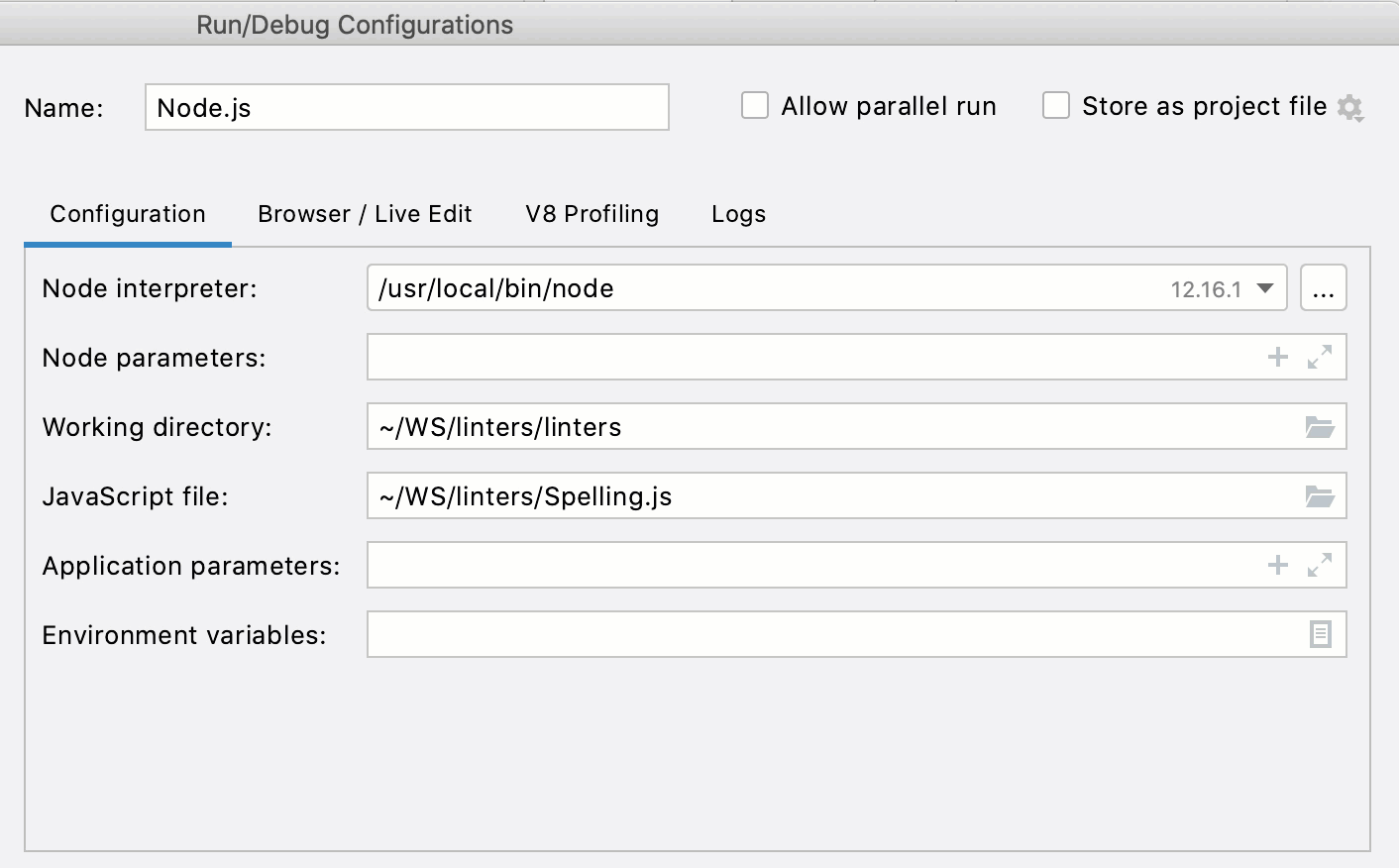Open the V8 Profiling tab
Screen dimensions: 1399x868
(x=592, y=214)
